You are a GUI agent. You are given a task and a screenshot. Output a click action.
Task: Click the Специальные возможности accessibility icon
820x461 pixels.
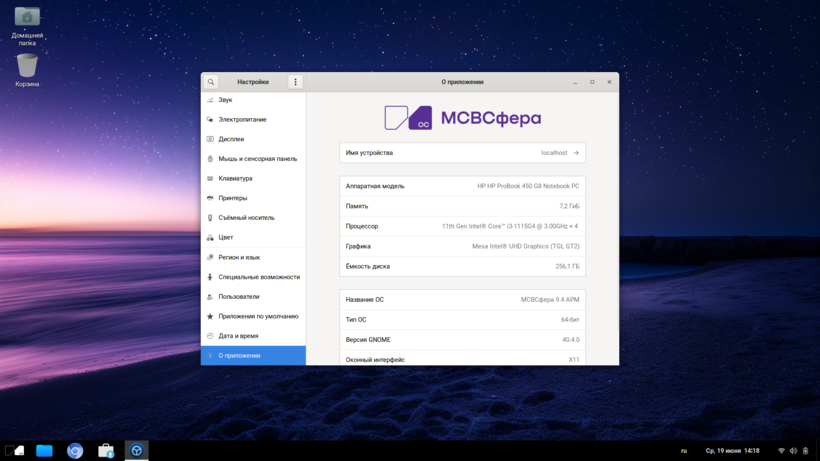tap(210, 277)
